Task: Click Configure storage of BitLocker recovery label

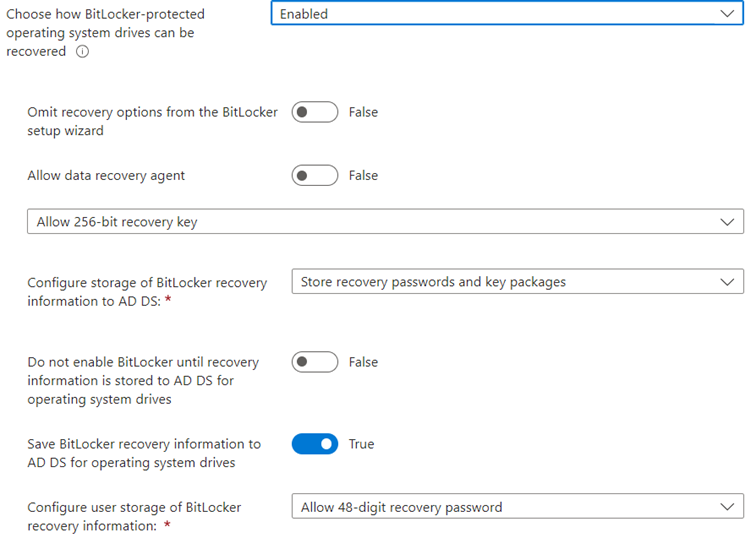Action: click(x=147, y=291)
